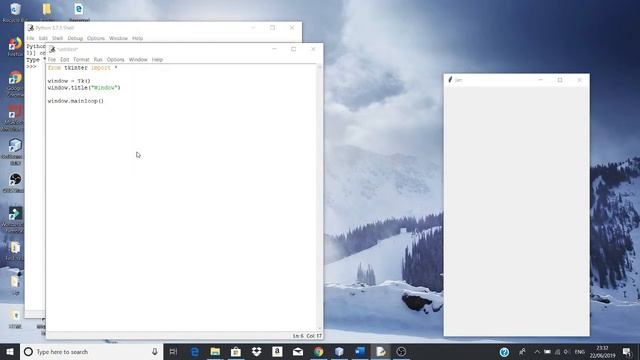Open the editor window's File menu
The image size is (640, 360).
point(52,60)
